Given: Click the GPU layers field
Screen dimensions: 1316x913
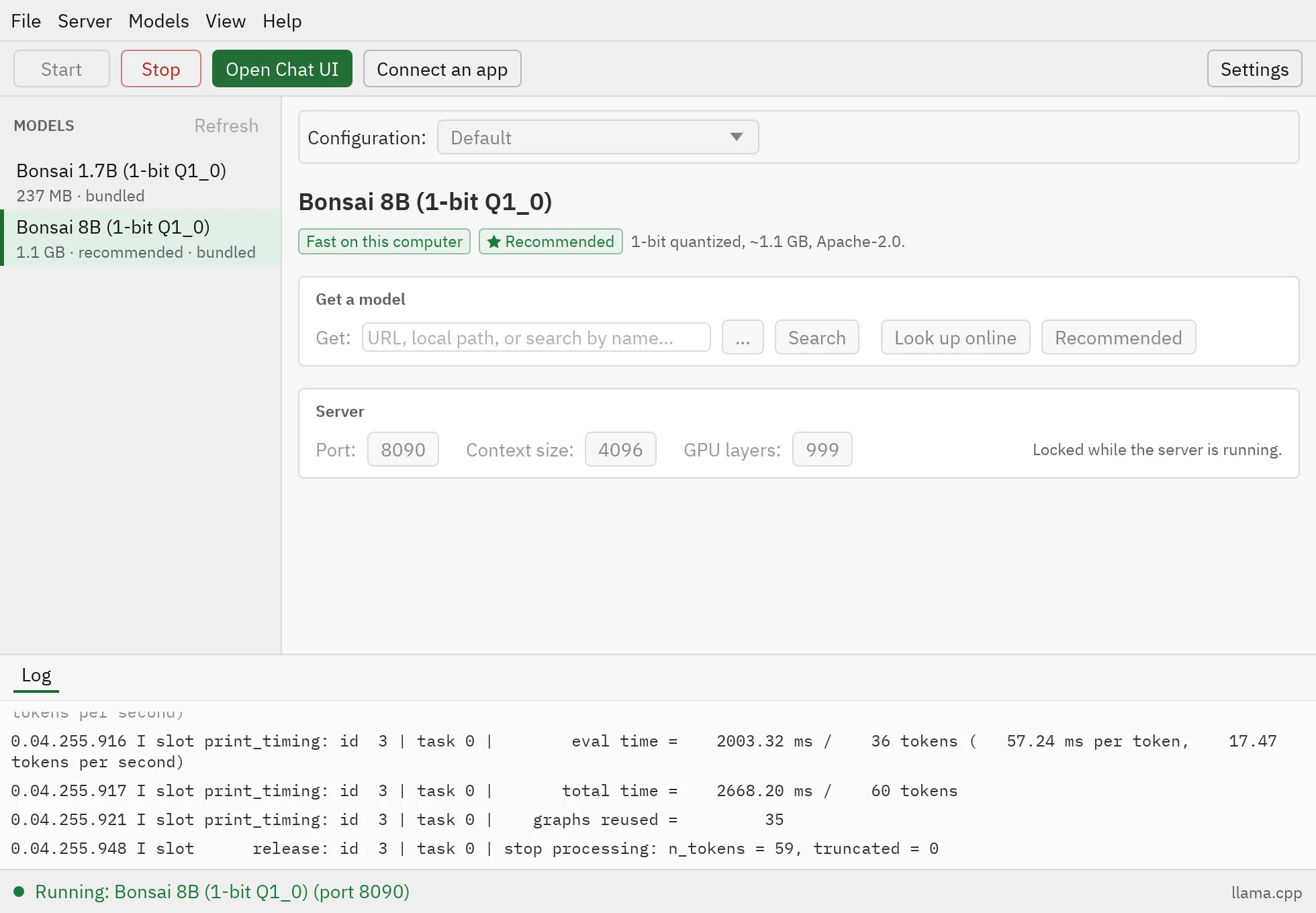Looking at the screenshot, I should click(822, 449).
